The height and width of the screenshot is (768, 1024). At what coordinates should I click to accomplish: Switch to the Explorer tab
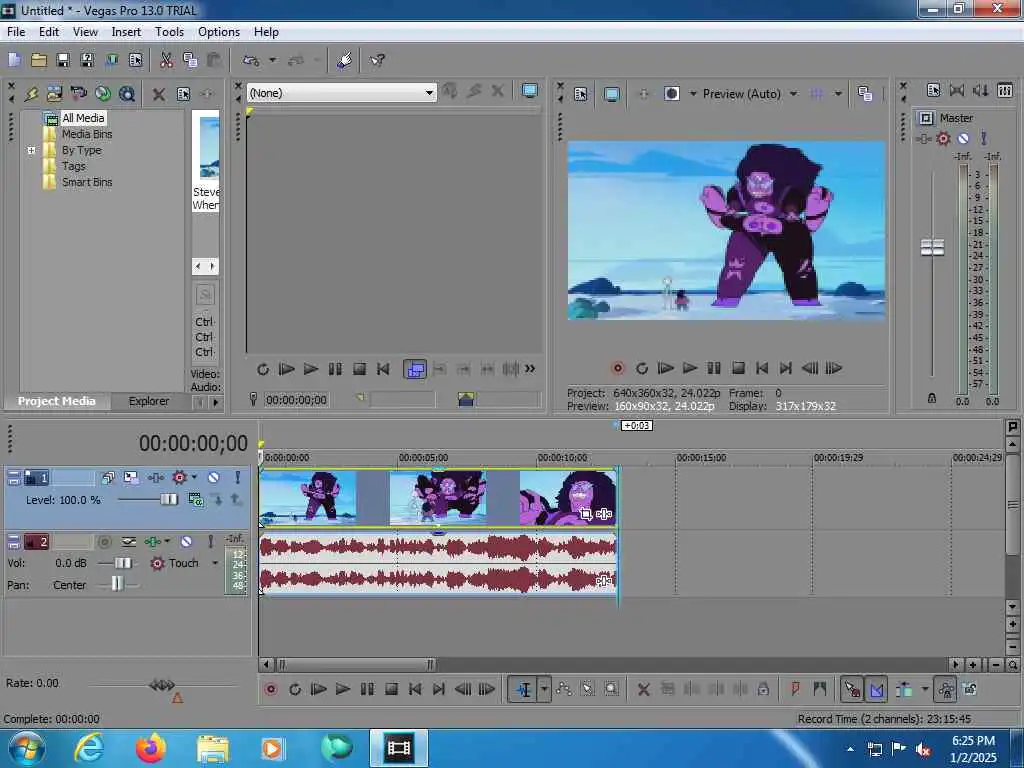click(149, 401)
